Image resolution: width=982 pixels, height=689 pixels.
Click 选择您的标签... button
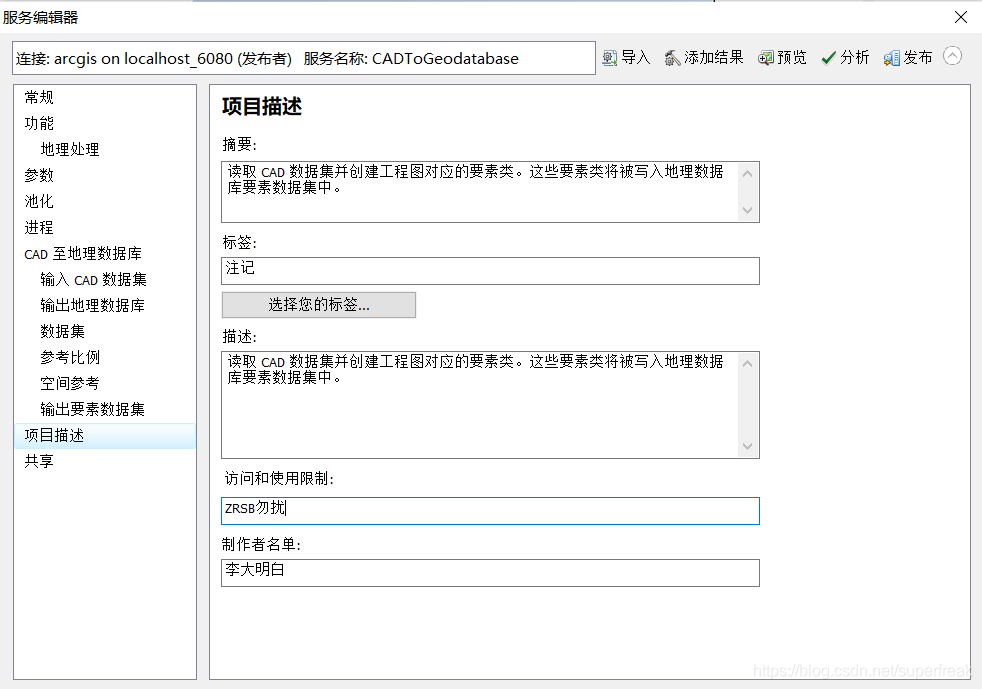[319, 305]
